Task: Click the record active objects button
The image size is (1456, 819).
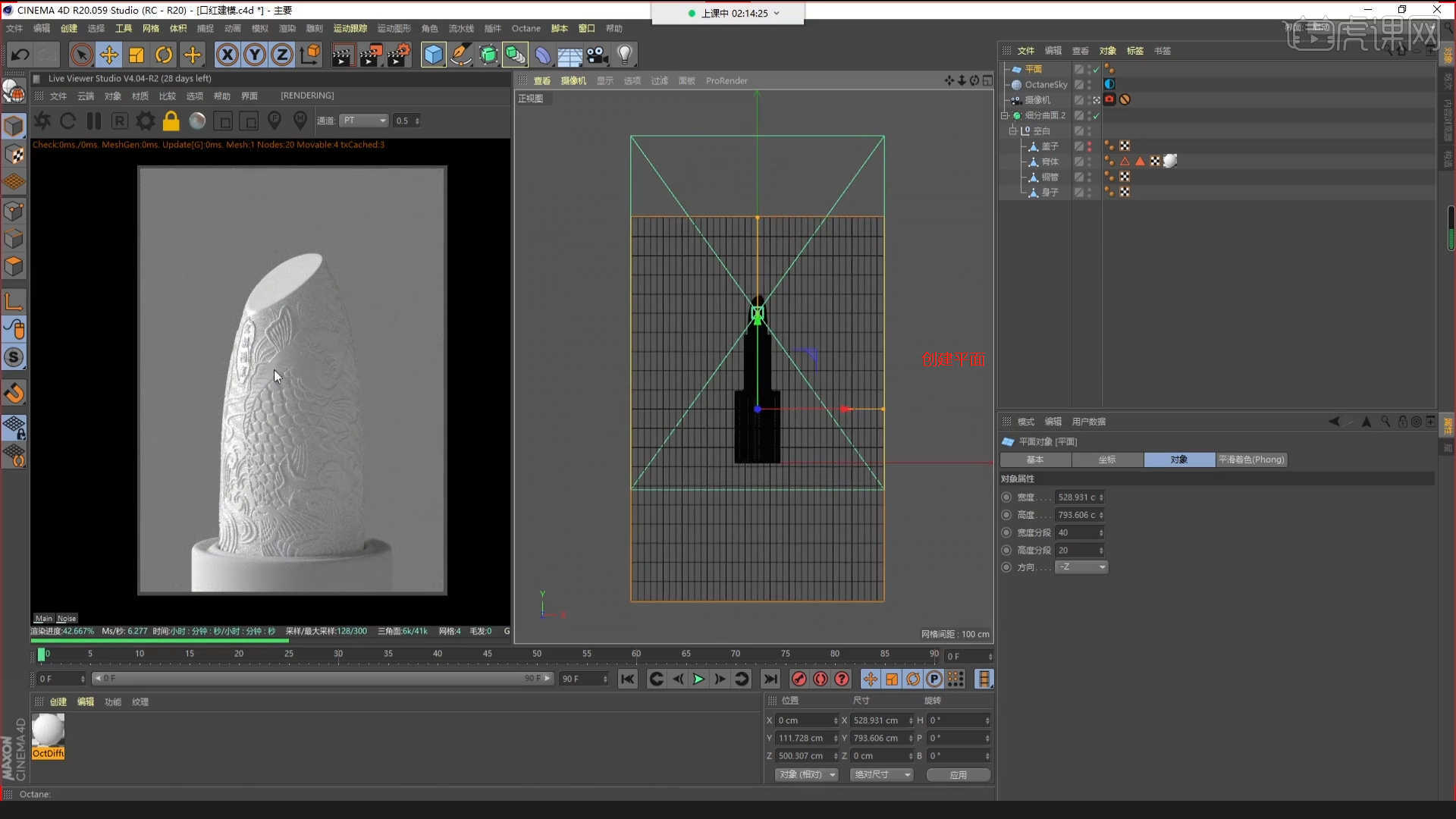Action: tap(799, 679)
